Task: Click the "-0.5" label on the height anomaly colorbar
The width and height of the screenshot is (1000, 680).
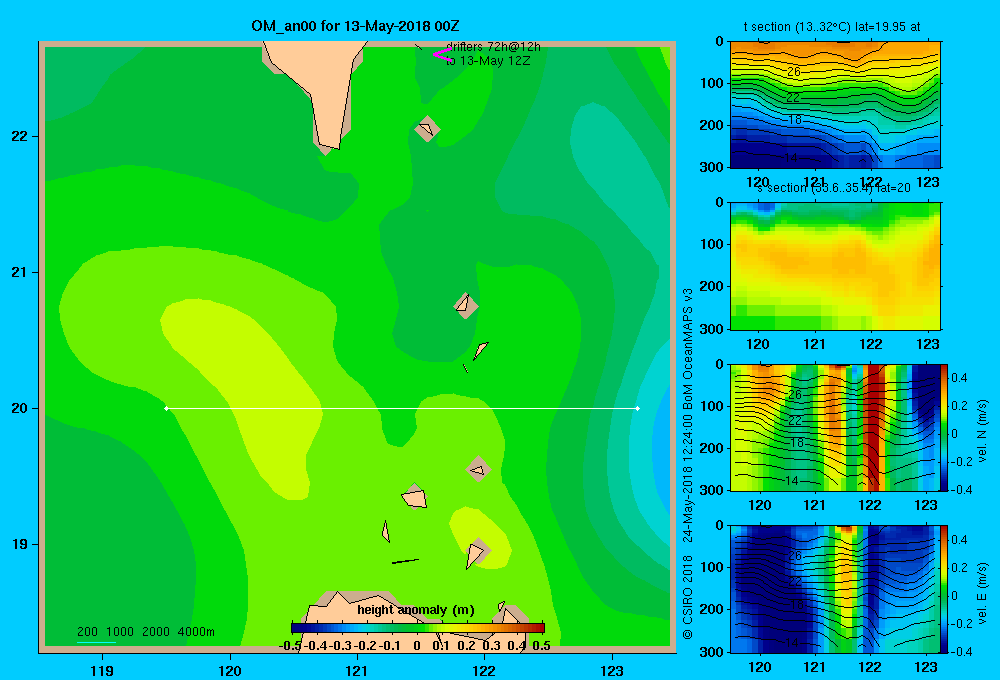Action: pyautogui.click(x=290, y=646)
